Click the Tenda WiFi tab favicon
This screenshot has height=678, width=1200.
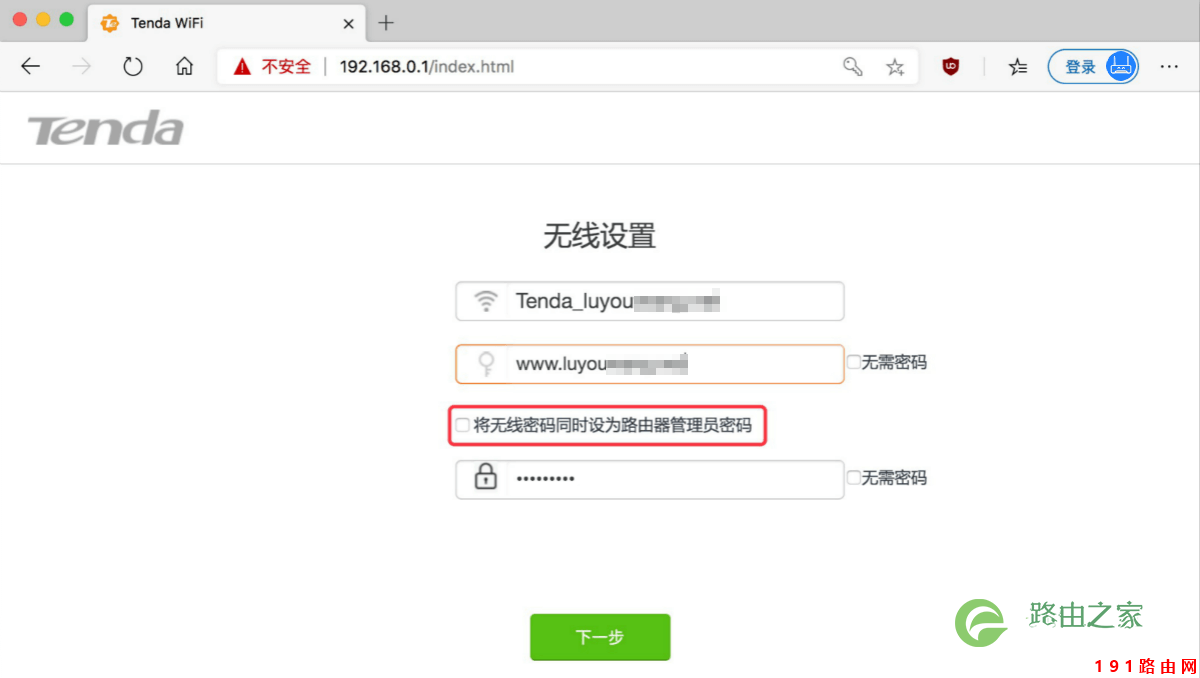pos(110,23)
